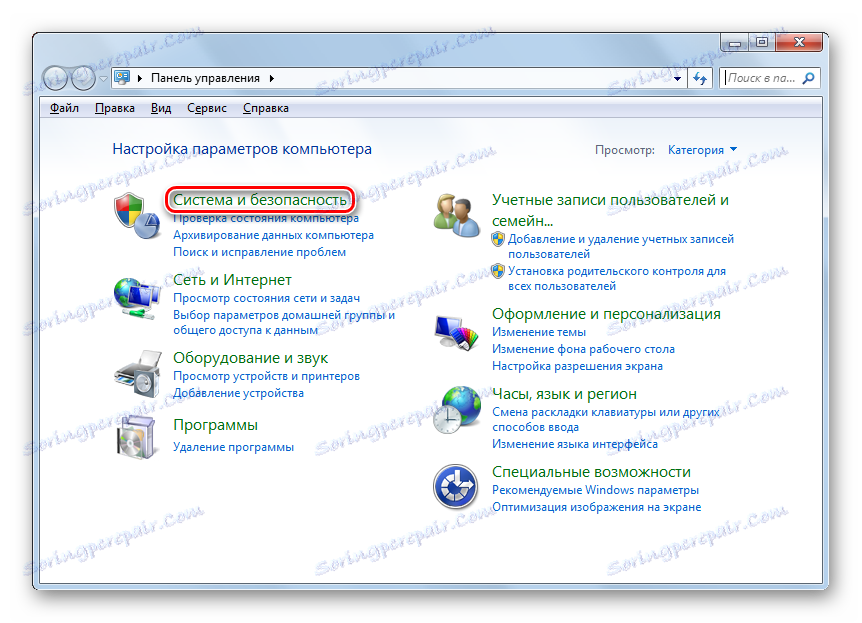Click 'Рекомендуемые Windows параметры' link

point(595,490)
